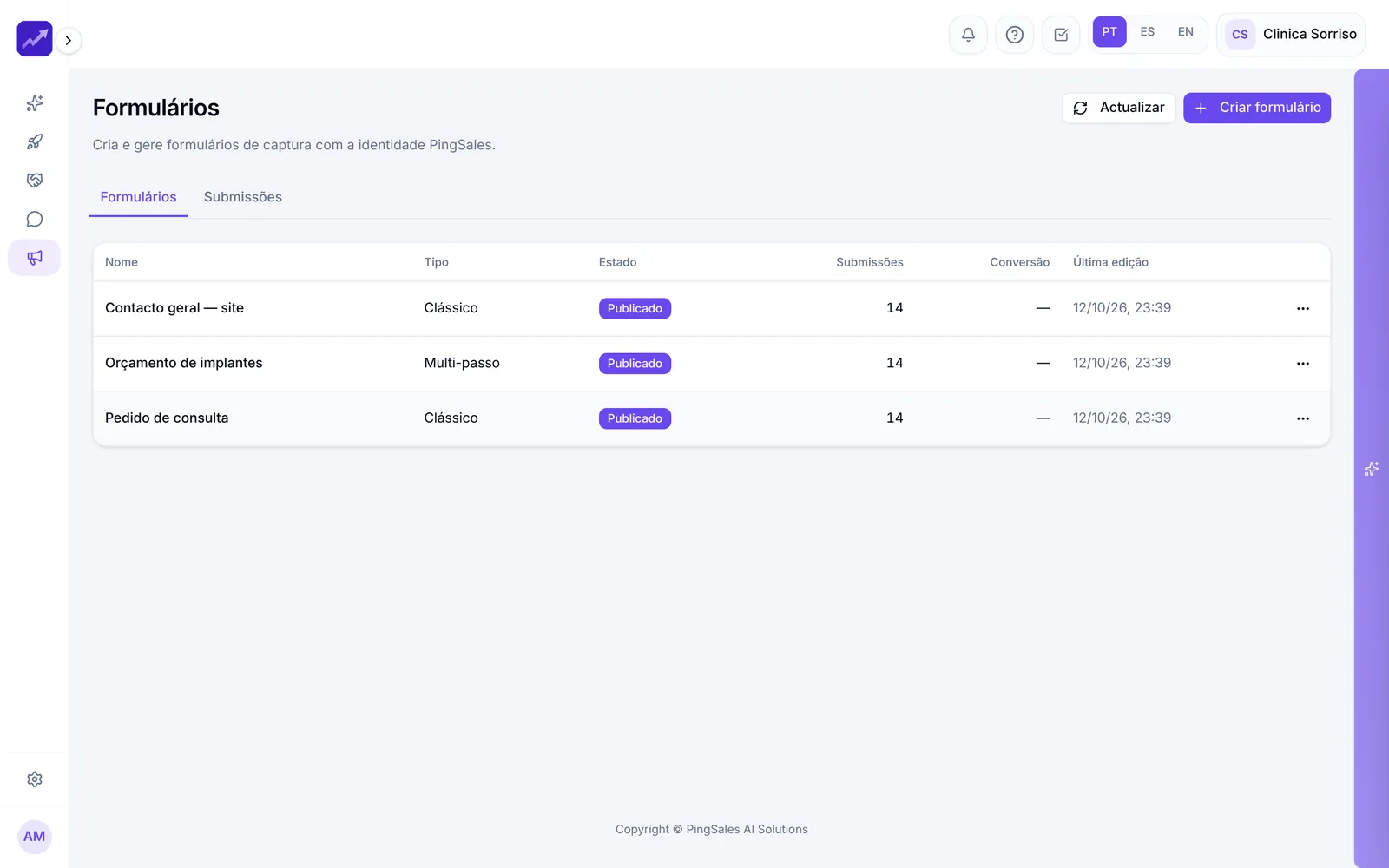The width and height of the screenshot is (1389, 868).
Task: Open settings gear in sidebar
Action: [x=35, y=779]
